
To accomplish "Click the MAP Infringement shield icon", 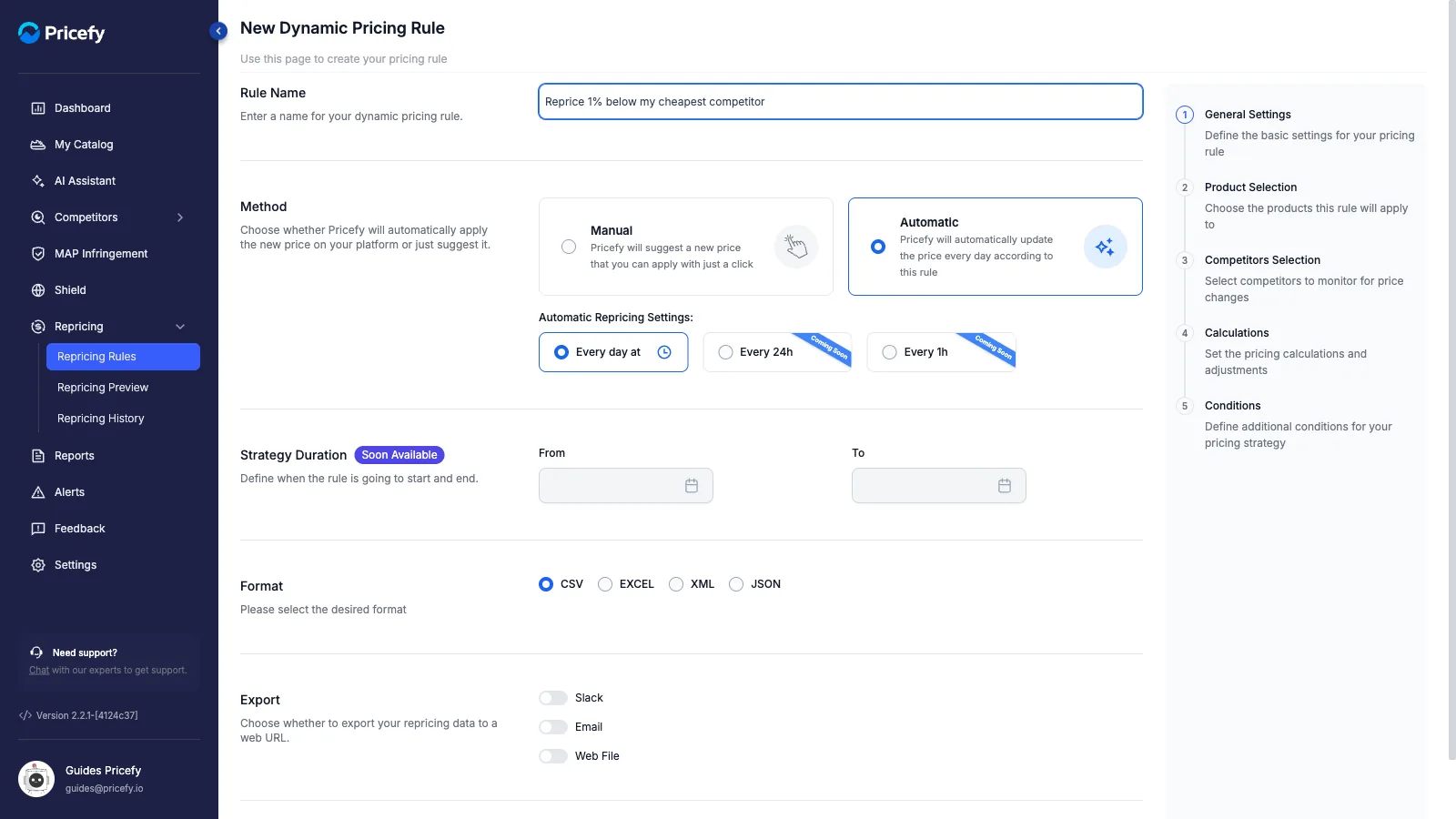I will [x=38, y=254].
